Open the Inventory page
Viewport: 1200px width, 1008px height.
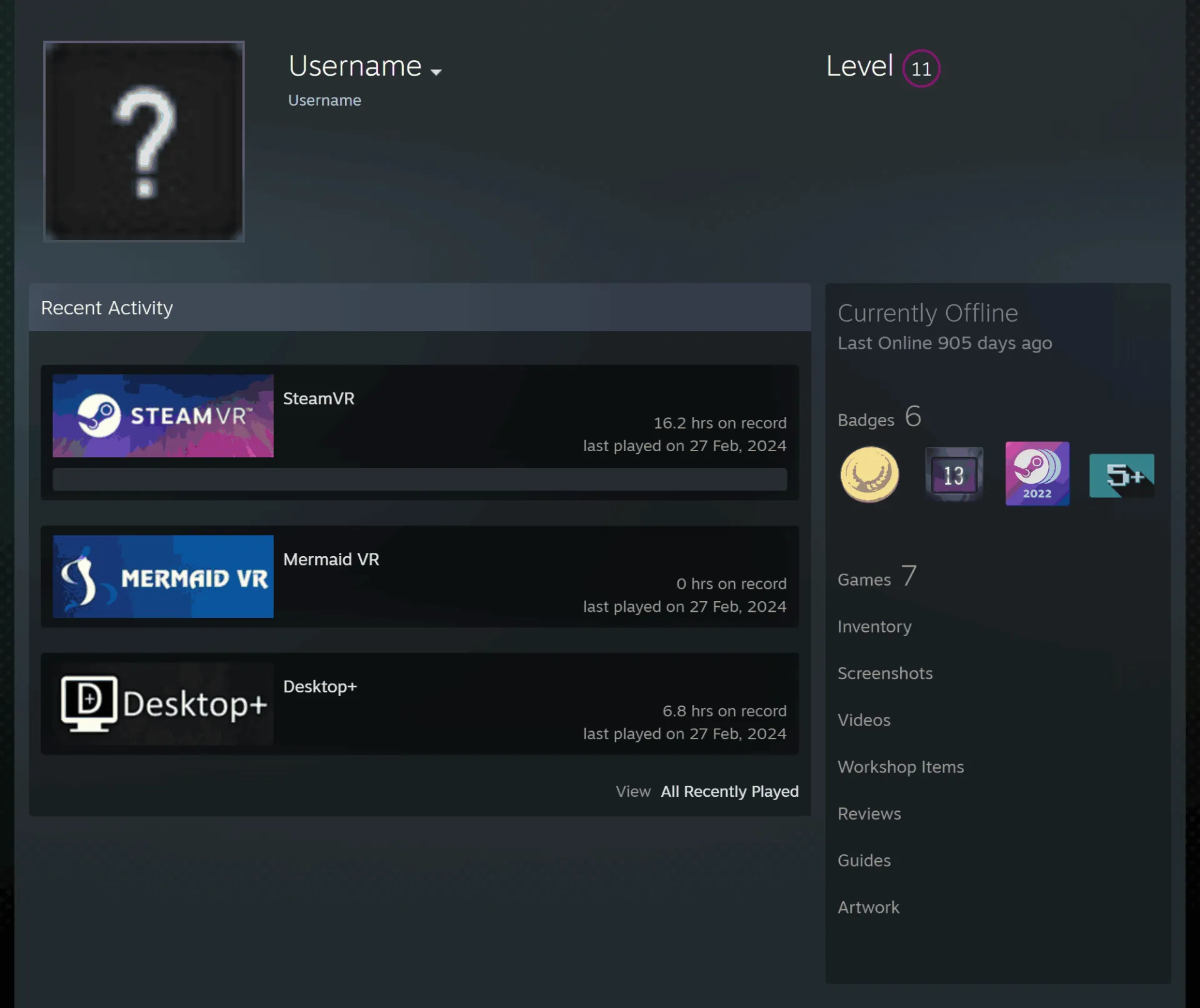(x=874, y=627)
